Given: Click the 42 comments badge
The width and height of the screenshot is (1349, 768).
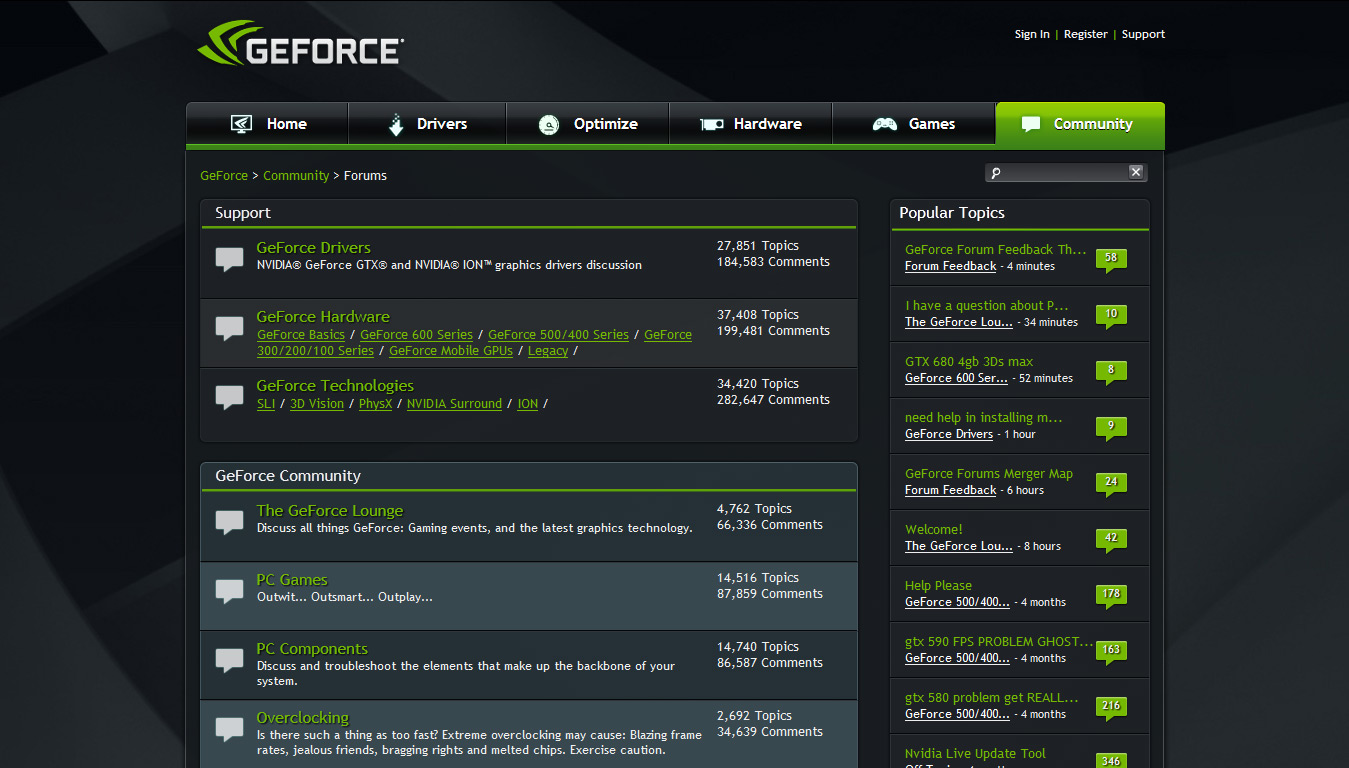Looking at the screenshot, I should [x=1111, y=539].
